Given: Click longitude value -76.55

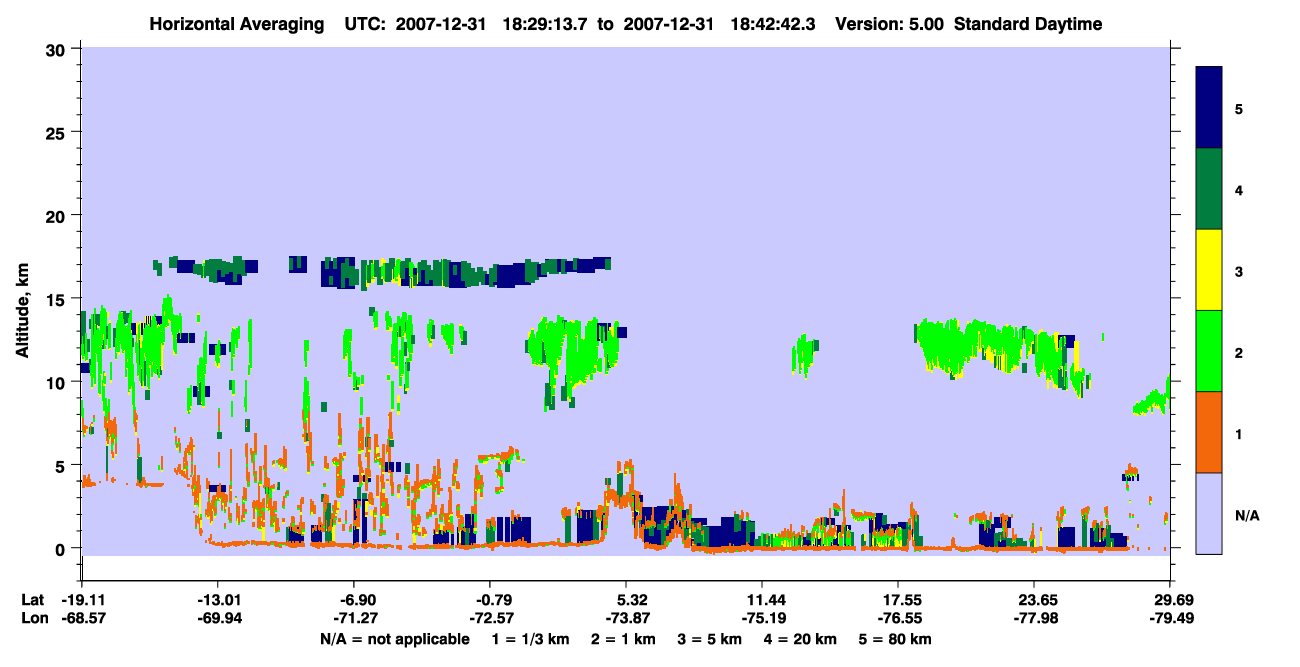Looking at the screenshot, I should [x=898, y=618].
